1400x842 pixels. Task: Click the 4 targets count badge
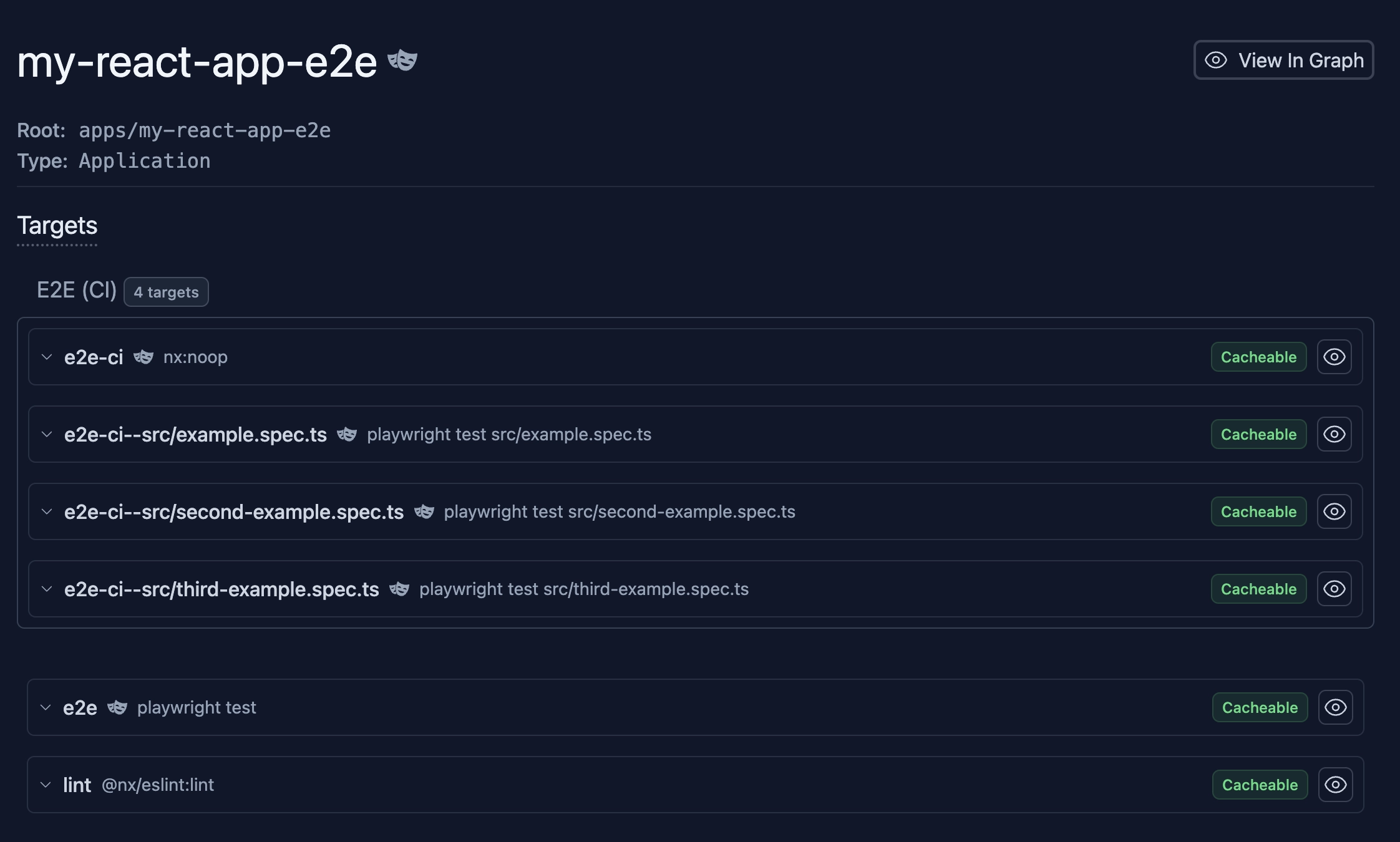[166, 292]
